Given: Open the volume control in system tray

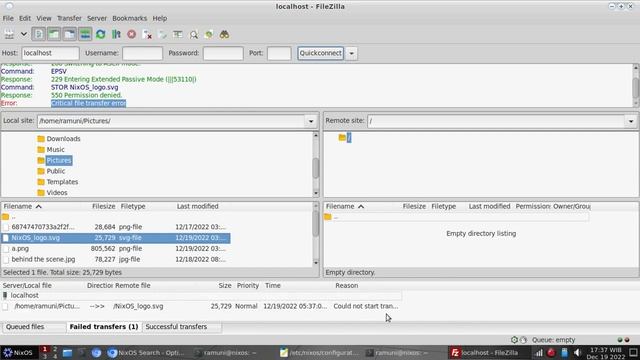Looking at the screenshot, I should click(577, 353).
